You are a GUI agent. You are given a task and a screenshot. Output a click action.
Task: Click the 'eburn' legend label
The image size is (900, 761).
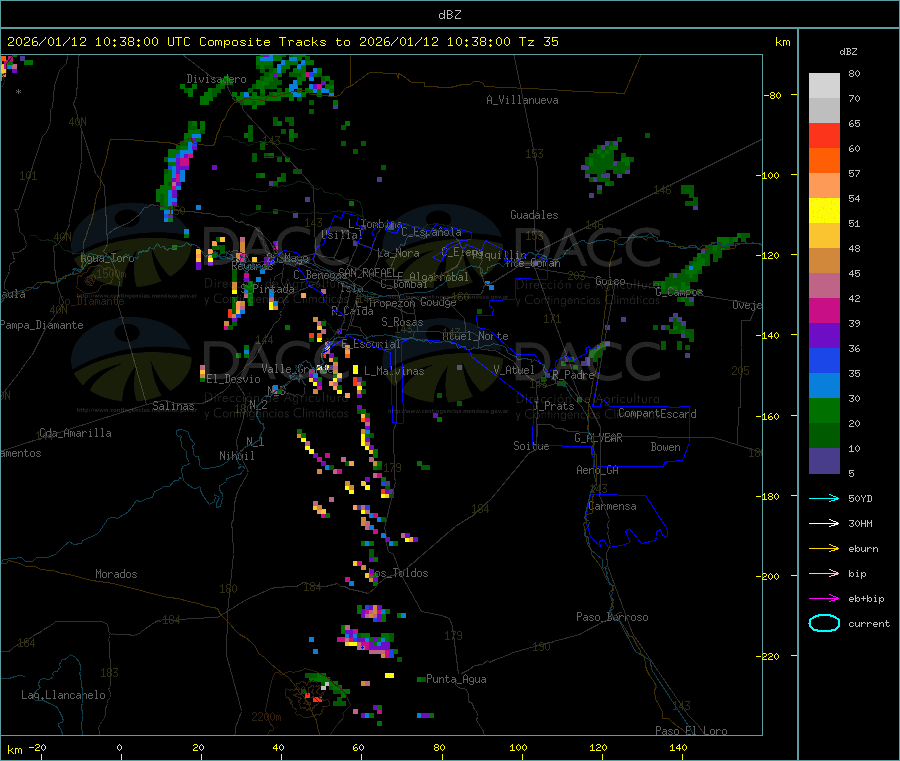(x=863, y=549)
